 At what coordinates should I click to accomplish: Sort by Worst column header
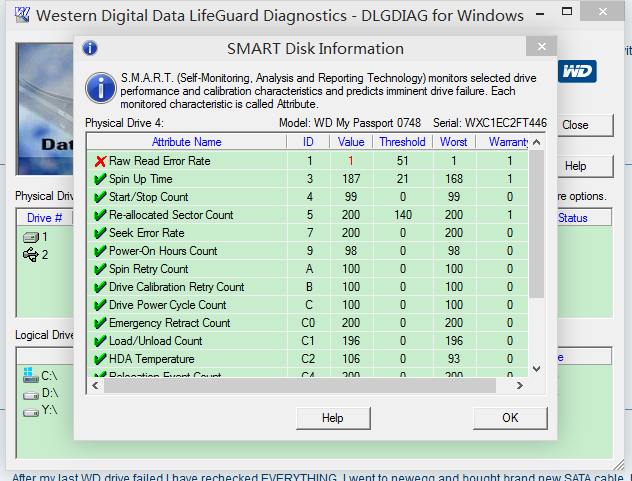pos(454,142)
